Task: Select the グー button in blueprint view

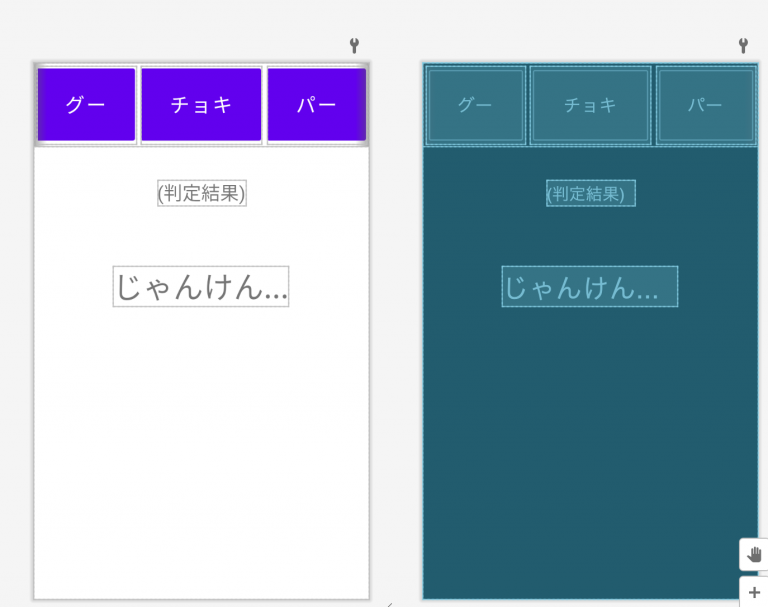Action: click(476, 105)
